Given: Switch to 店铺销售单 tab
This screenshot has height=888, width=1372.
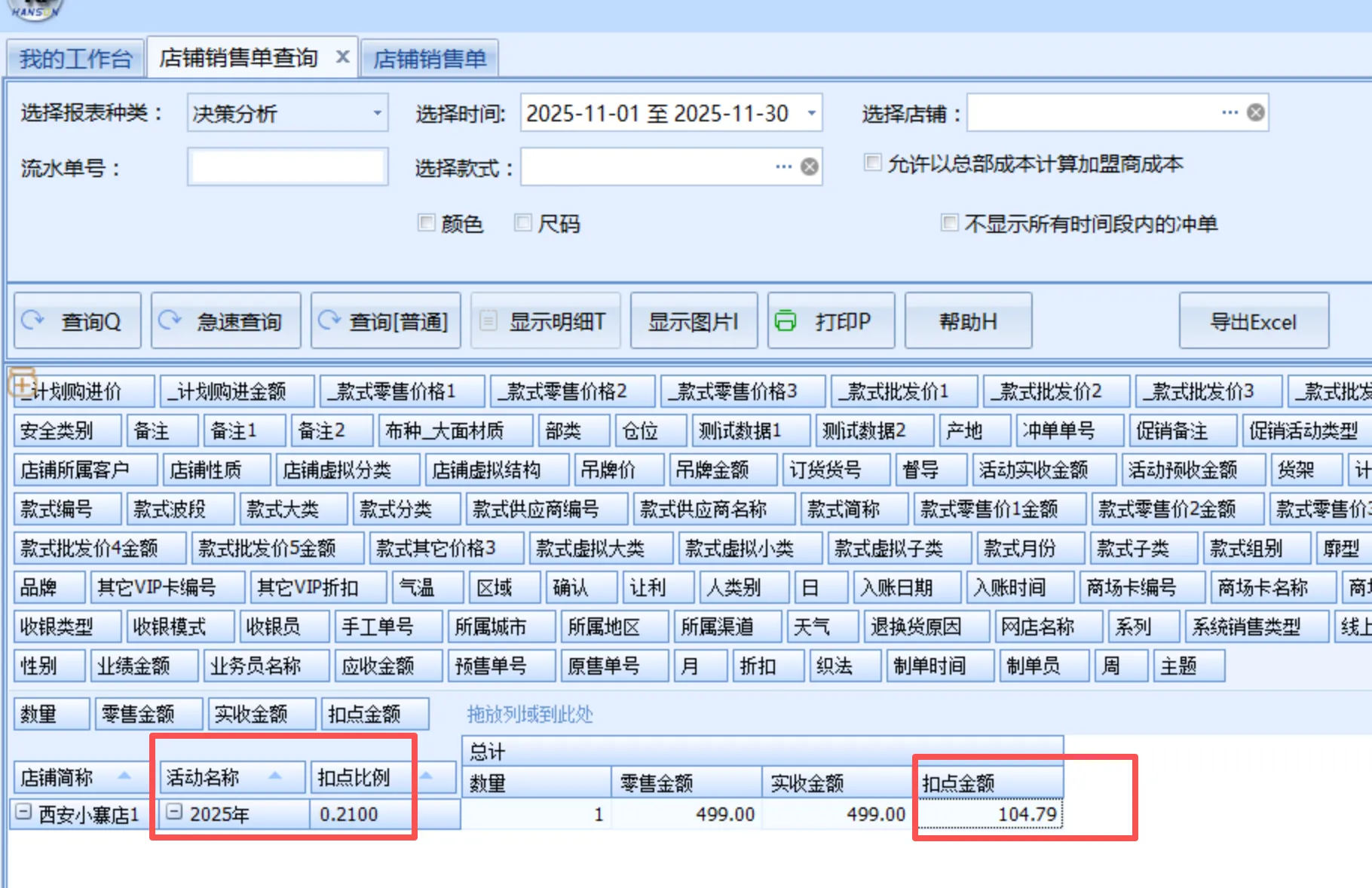Looking at the screenshot, I should [430, 58].
